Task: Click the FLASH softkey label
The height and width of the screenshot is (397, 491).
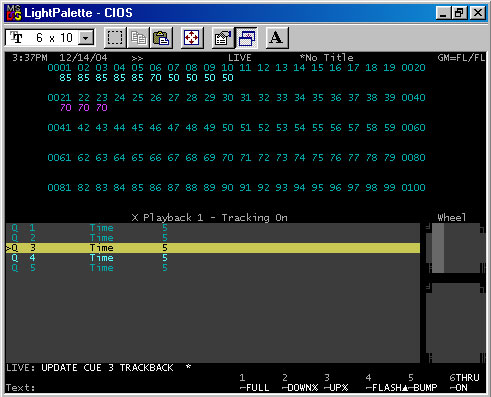Action: (x=387, y=388)
